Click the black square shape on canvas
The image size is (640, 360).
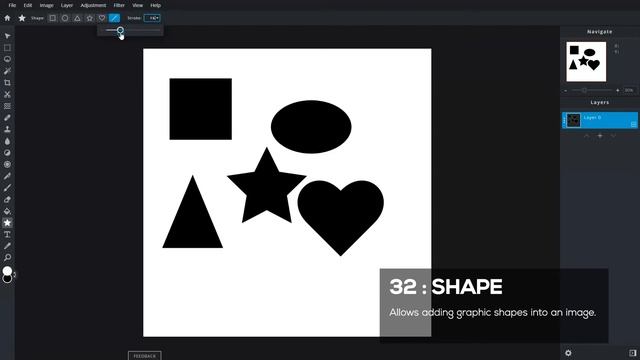click(200, 109)
